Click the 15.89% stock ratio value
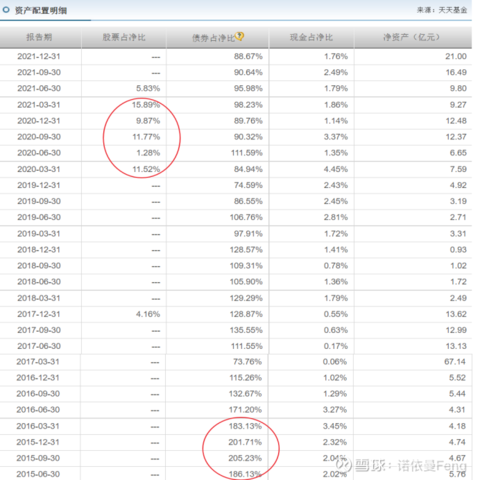The width and height of the screenshot is (480, 480). coord(146,105)
